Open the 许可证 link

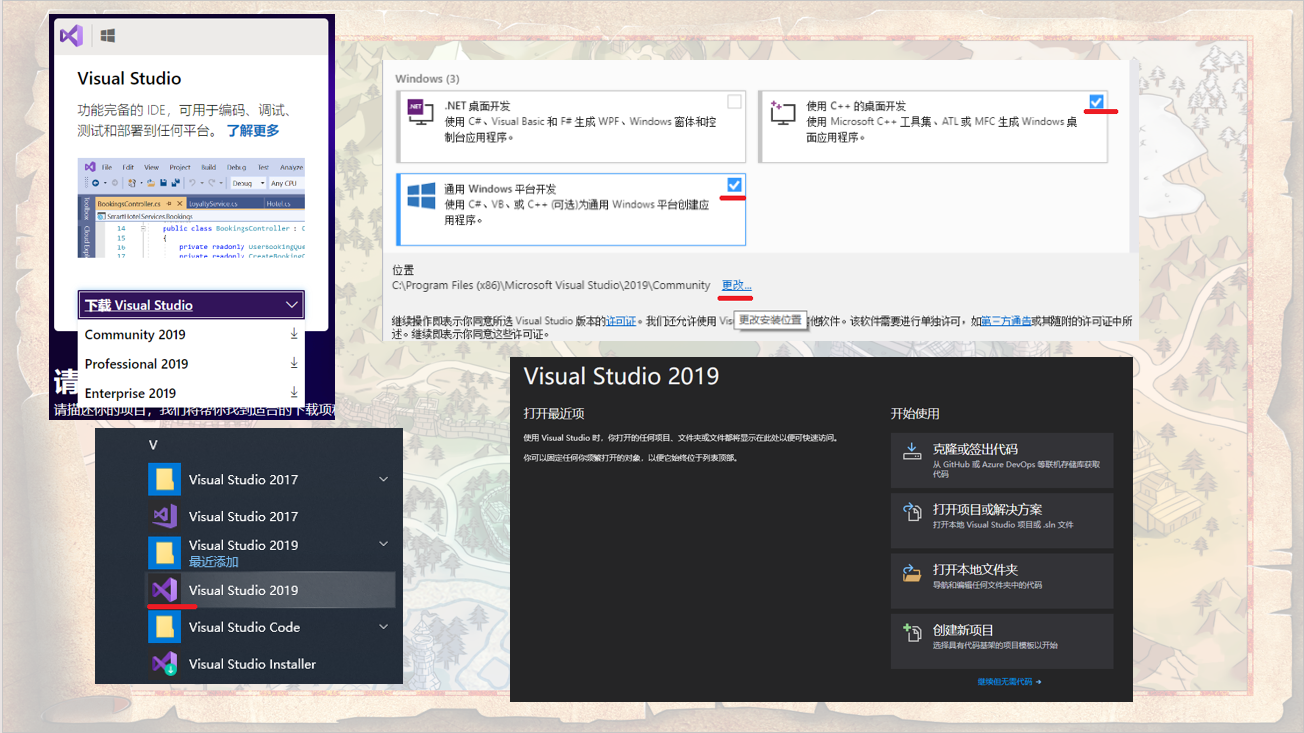click(620, 321)
